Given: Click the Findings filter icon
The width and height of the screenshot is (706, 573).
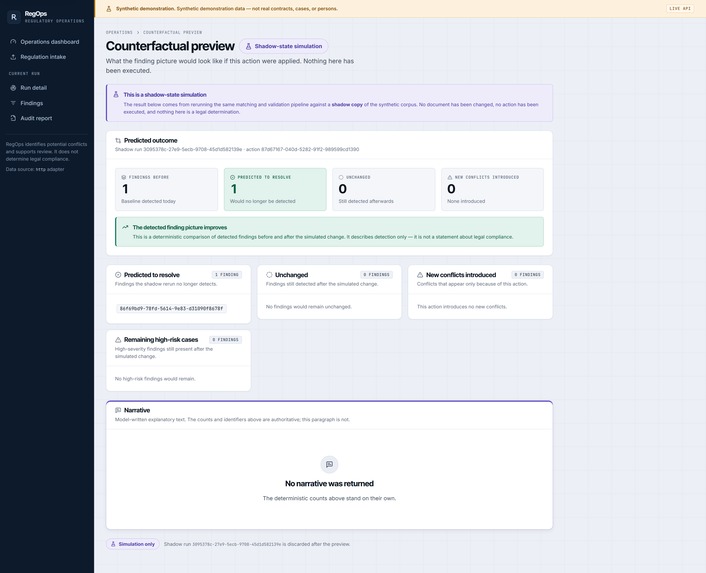Looking at the screenshot, I should coord(13,103).
